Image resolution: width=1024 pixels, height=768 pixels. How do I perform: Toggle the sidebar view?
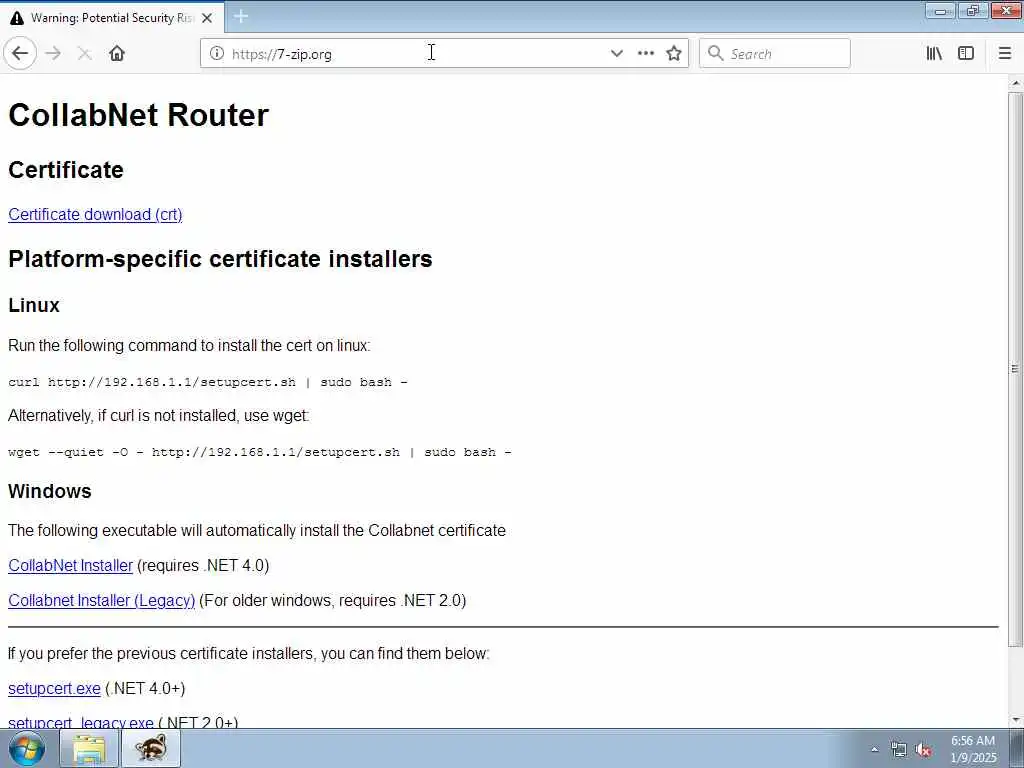(x=966, y=54)
